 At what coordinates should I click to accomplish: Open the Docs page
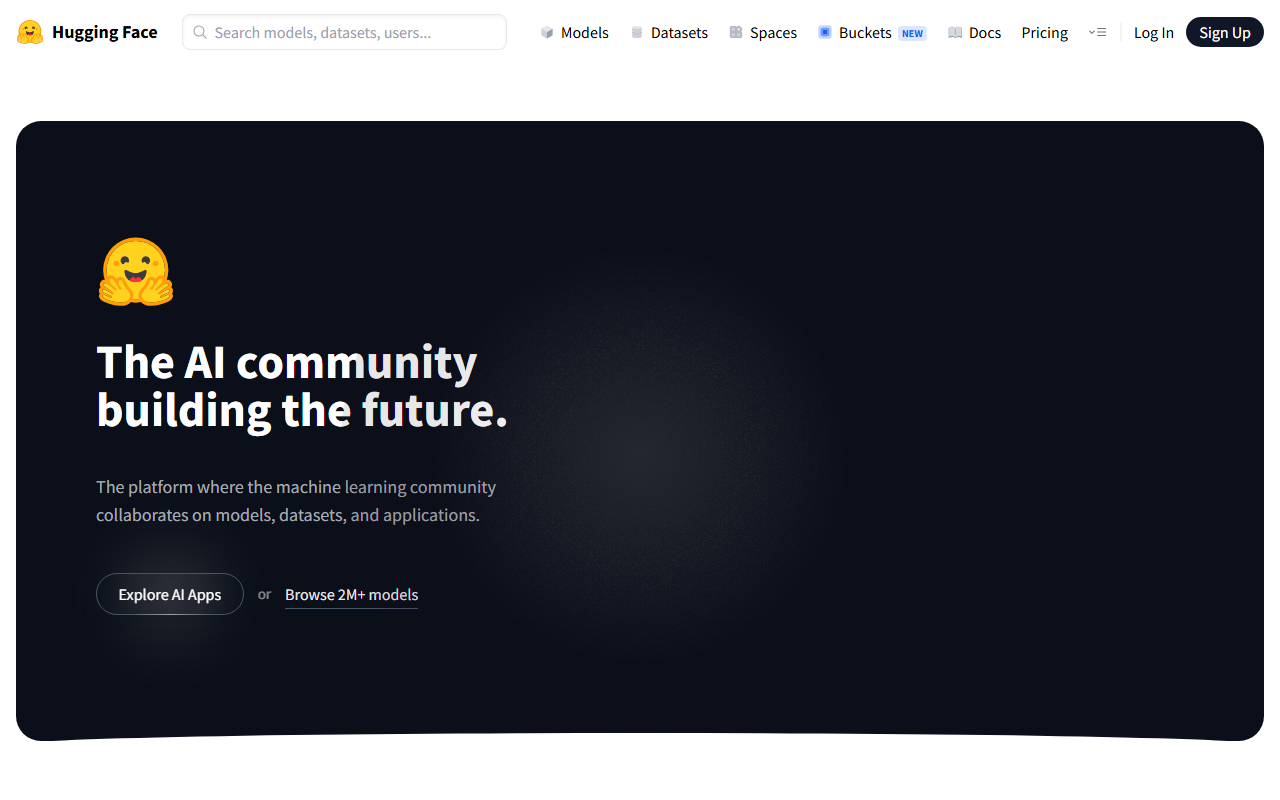(x=974, y=32)
